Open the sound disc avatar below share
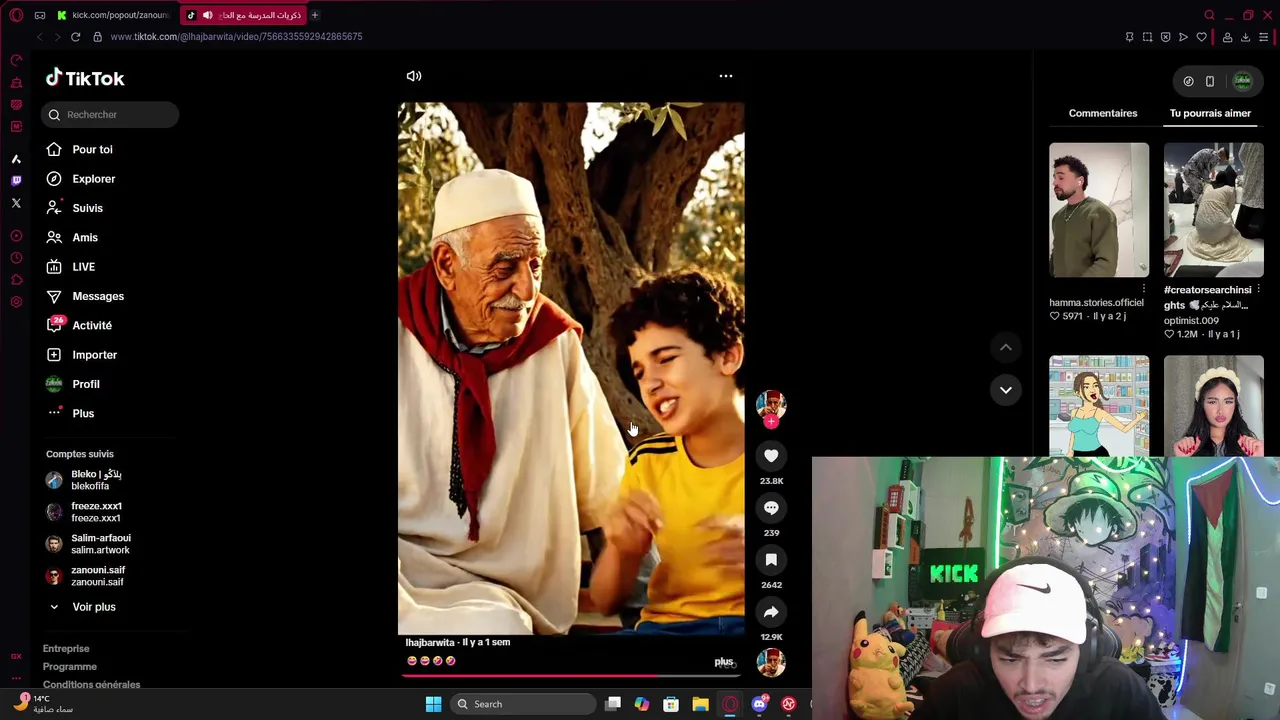The height and width of the screenshot is (720, 1280). [x=771, y=662]
